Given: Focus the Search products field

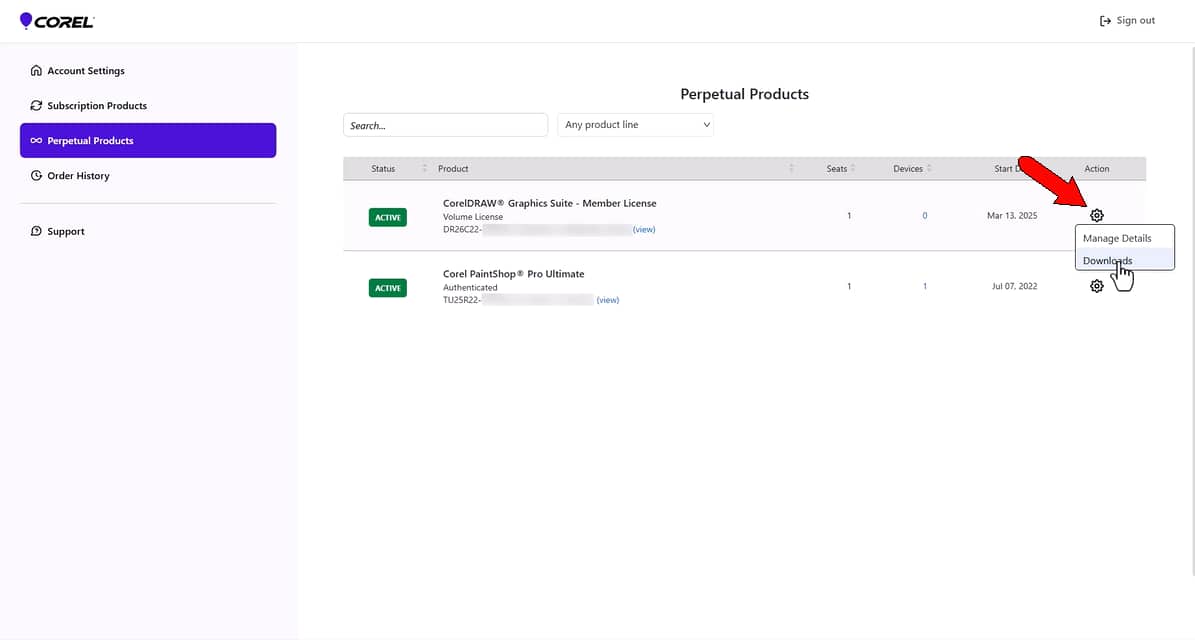Looking at the screenshot, I should click(445, 125).
